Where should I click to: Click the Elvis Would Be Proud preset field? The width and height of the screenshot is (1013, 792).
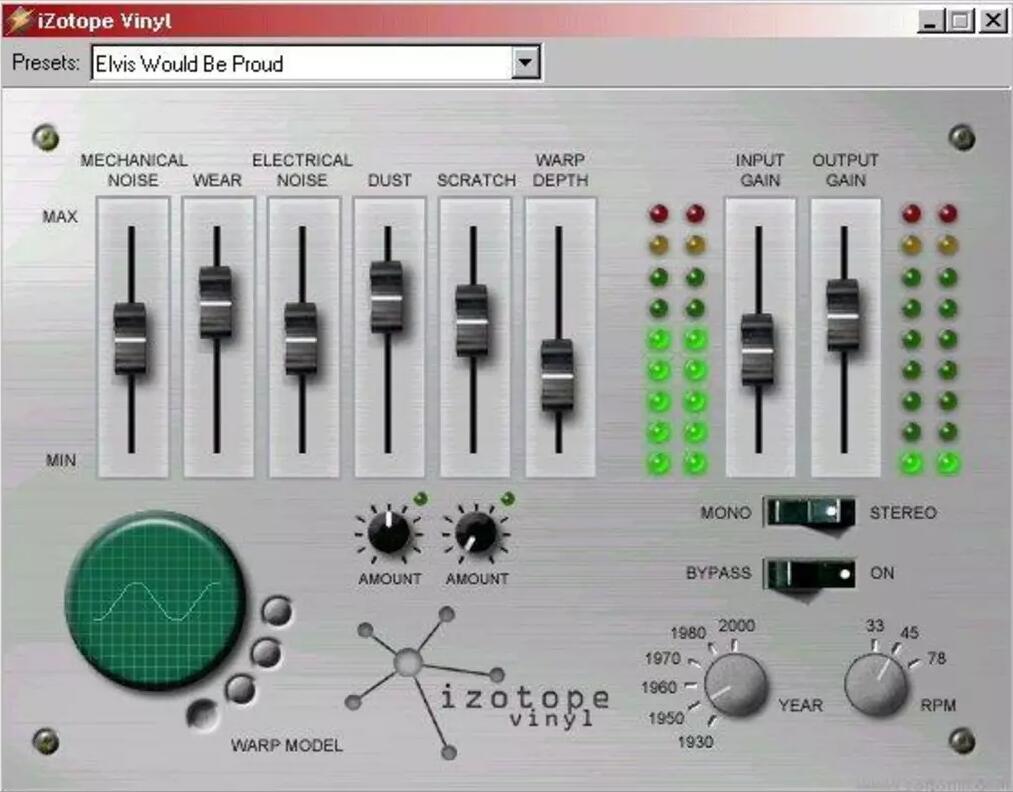(x=300, y=63)
